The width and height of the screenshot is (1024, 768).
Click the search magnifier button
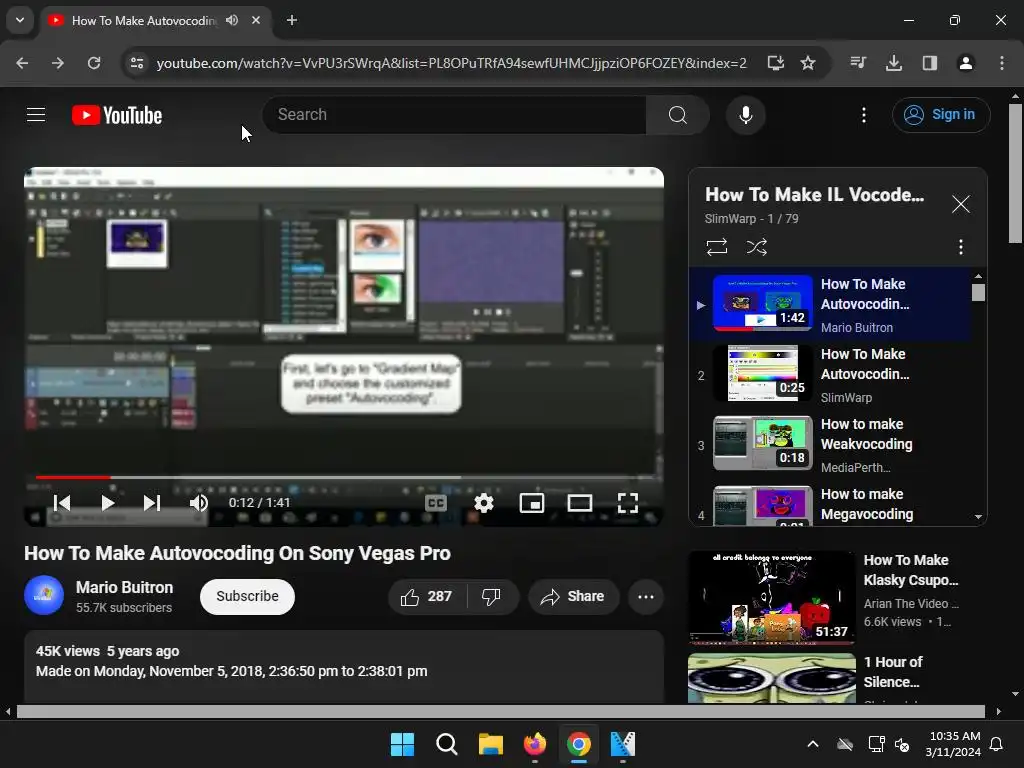click(x=677, y=115)
